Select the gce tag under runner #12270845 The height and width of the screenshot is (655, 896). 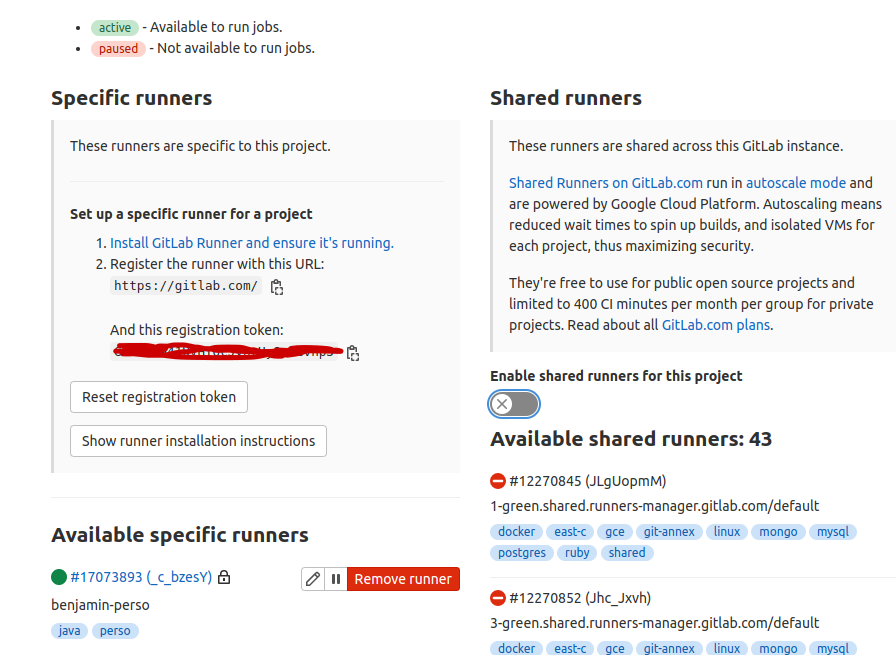coord(615,532)
